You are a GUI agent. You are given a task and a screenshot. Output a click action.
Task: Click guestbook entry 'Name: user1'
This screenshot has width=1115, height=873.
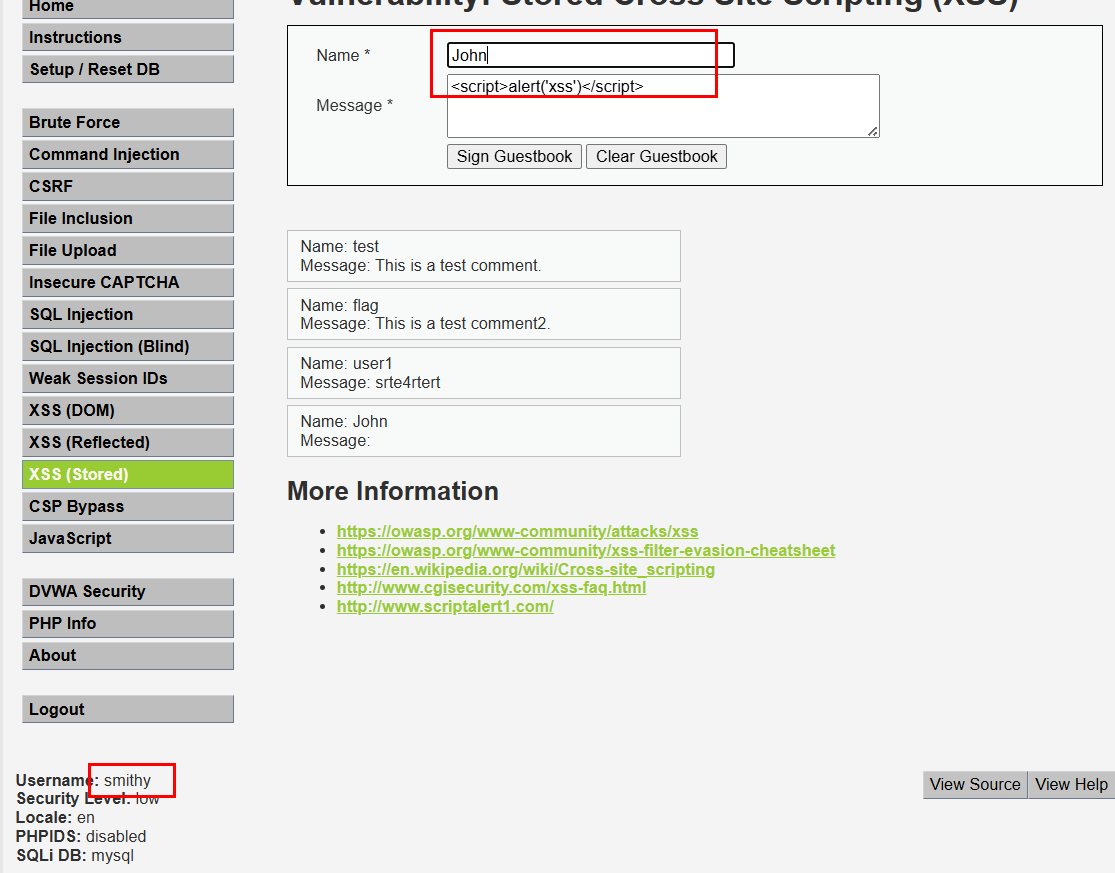(346, 364)
